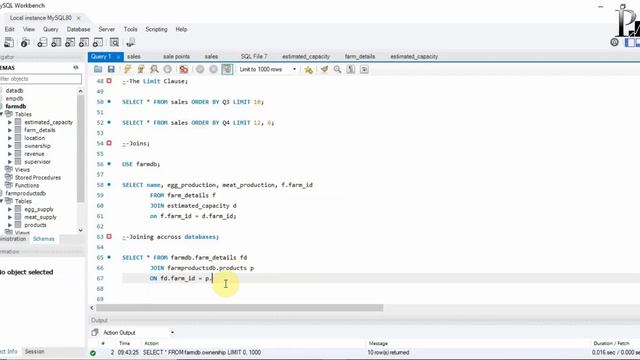Viewport: 640px width, 360px height.
Task: Expand the meat_supply table node
Action: (10, 217)
